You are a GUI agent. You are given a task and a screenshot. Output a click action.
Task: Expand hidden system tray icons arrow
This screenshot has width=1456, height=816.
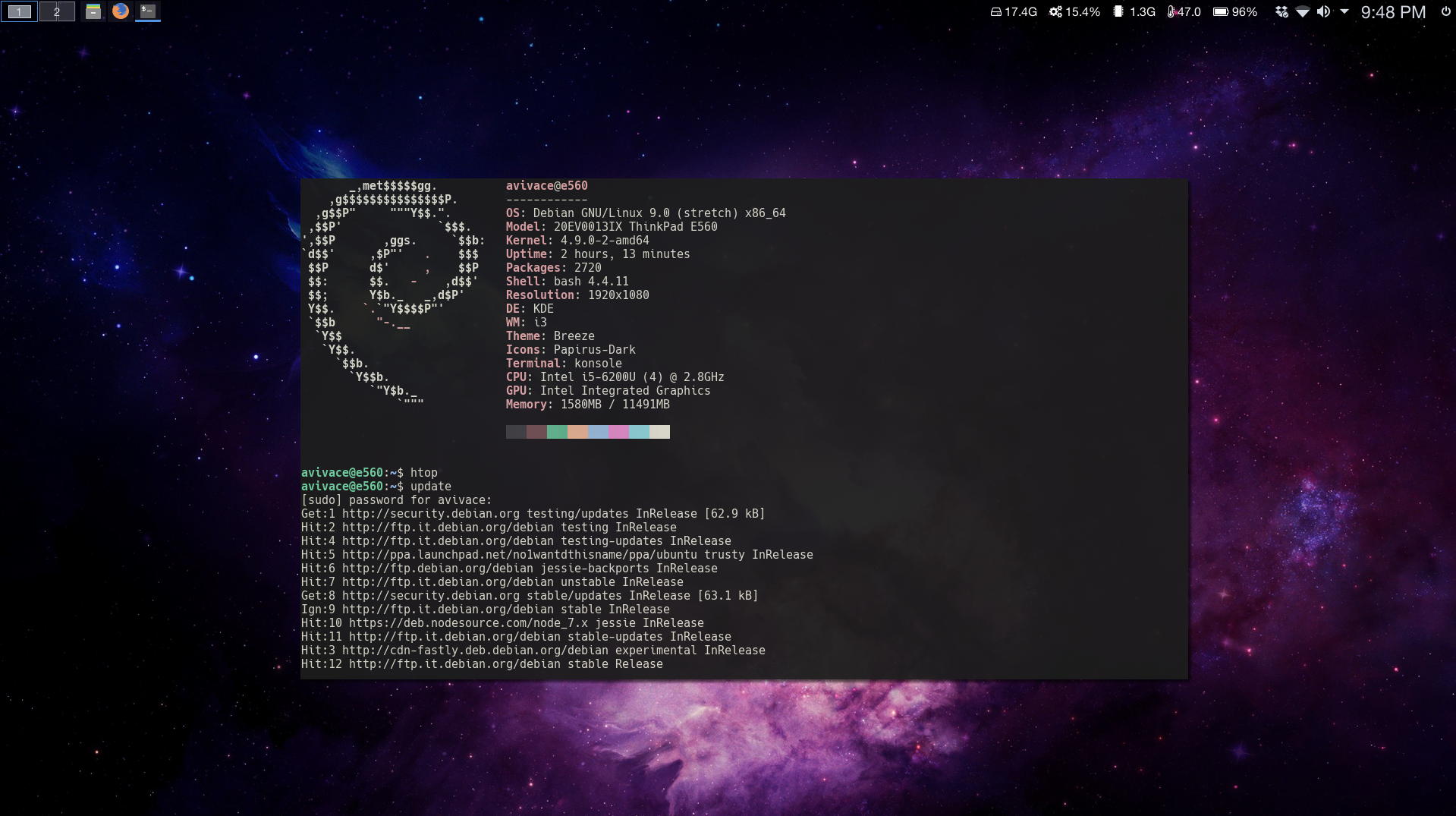pos(1344,12)
